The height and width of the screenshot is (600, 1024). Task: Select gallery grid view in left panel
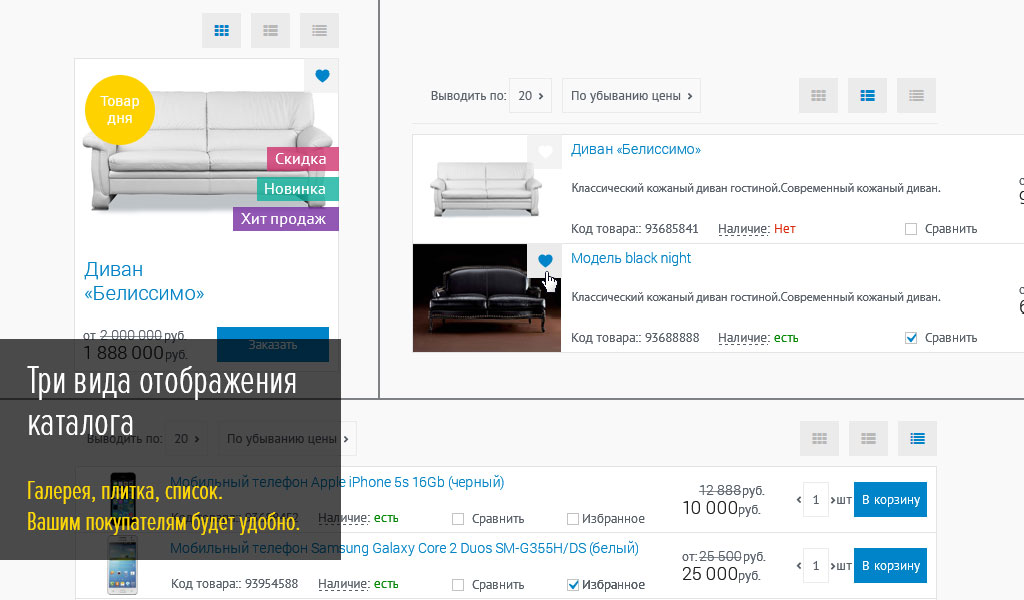coord(221,31)
